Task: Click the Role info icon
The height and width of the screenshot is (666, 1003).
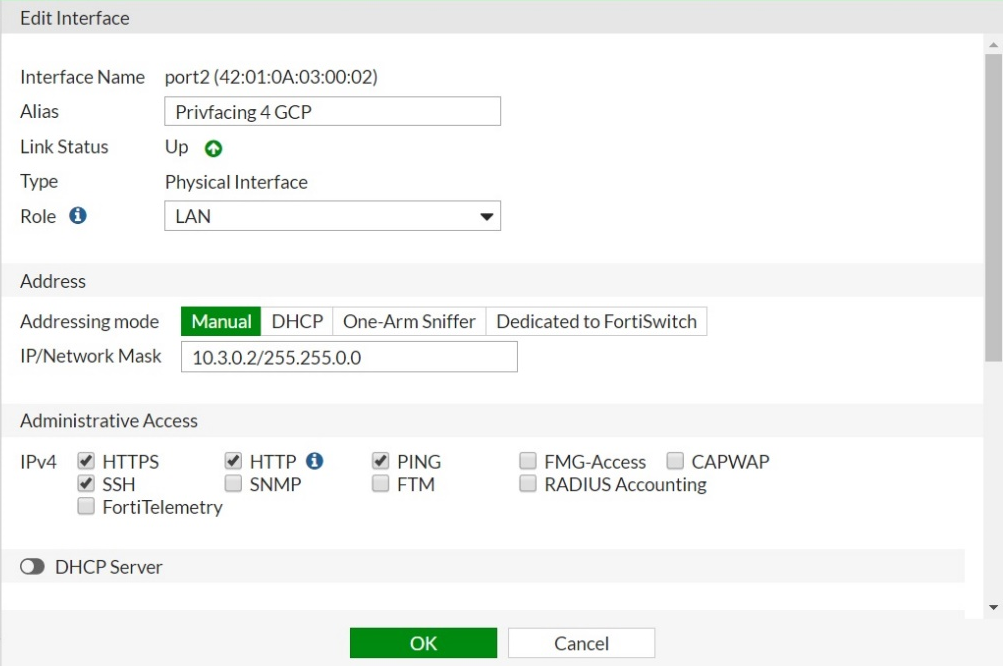Action: 78,215
